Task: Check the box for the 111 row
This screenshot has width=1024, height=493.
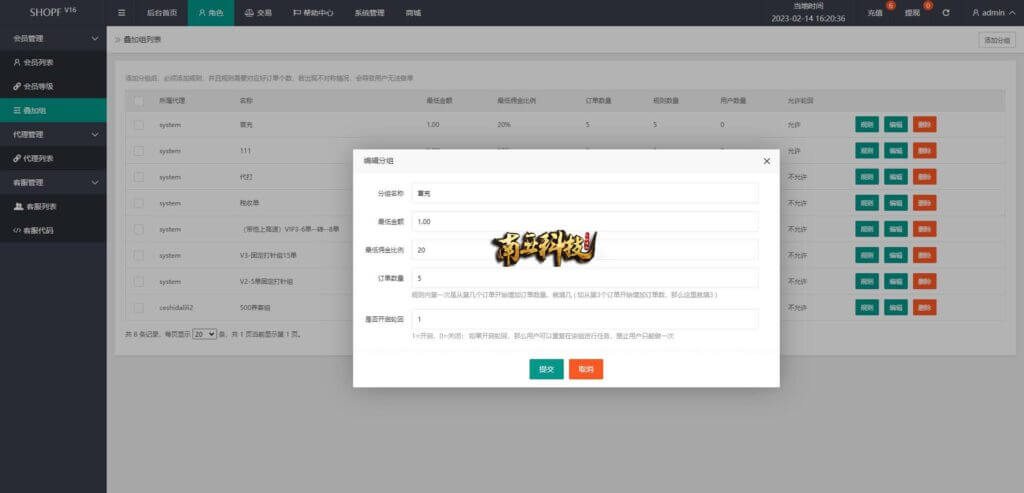Action: tap(138, 151)
